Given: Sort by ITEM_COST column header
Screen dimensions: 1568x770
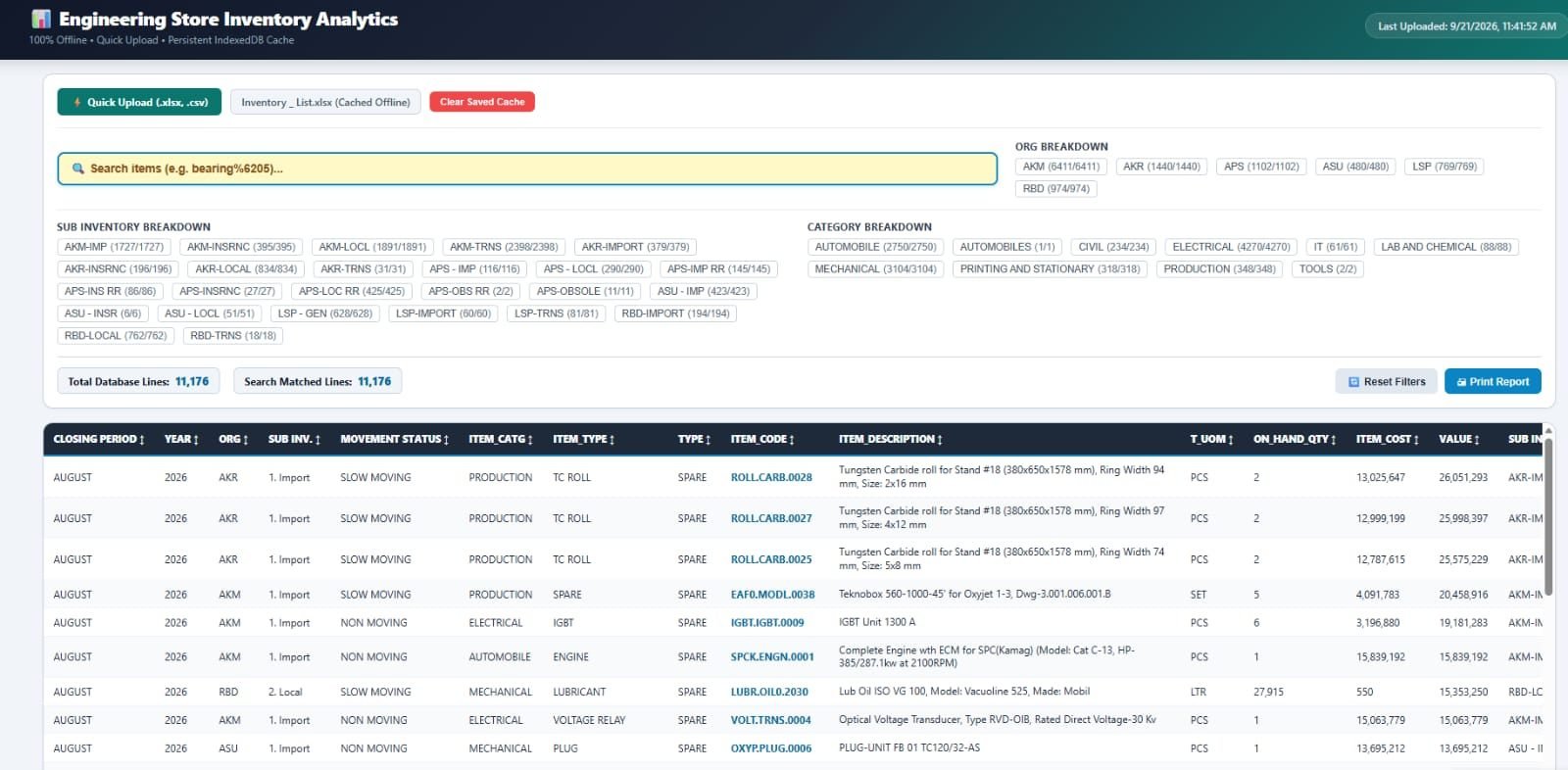Looking at the screenshot, I should point(1387,439).
